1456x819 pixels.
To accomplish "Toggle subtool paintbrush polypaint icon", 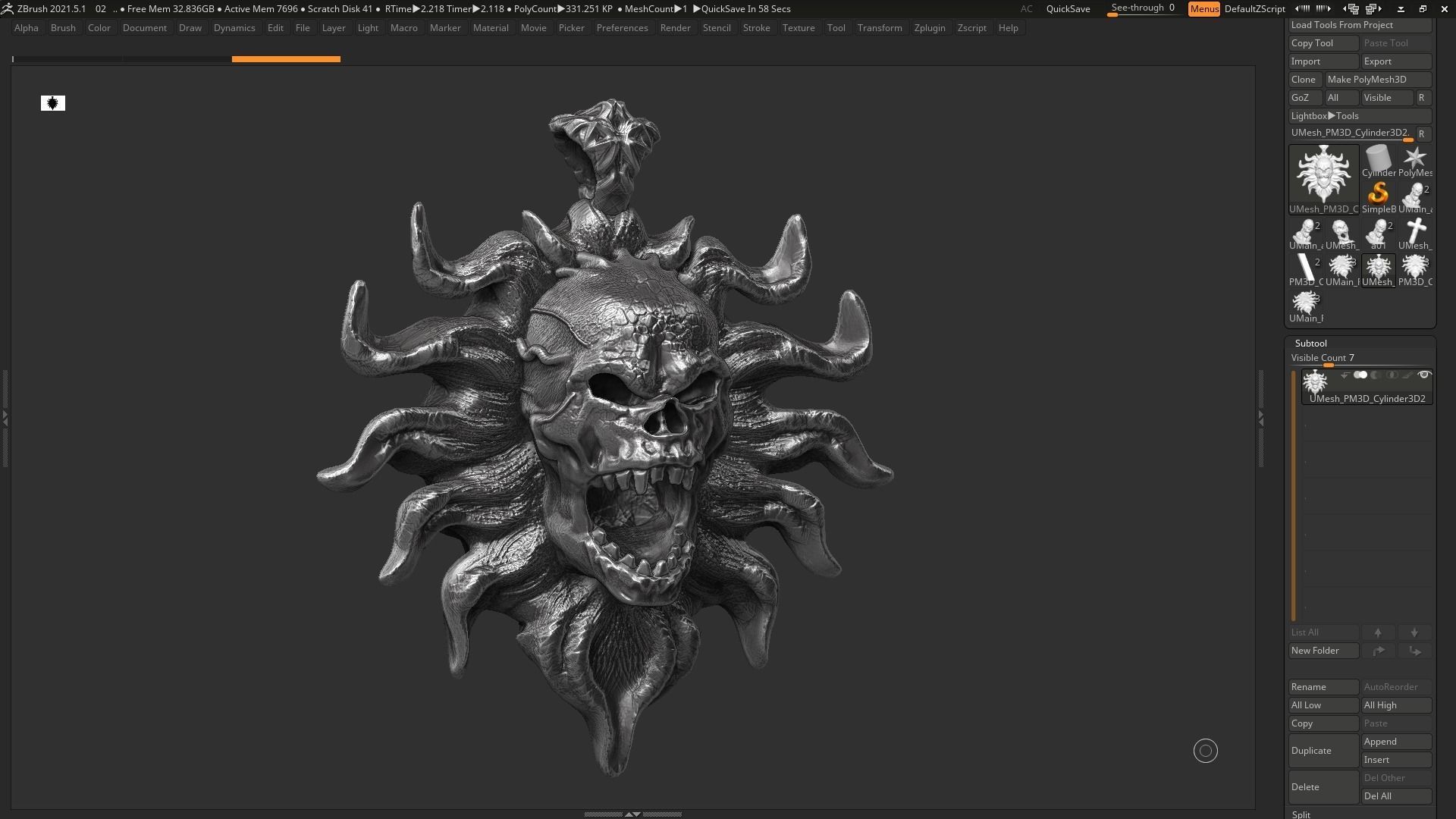I will [1407, 375].
